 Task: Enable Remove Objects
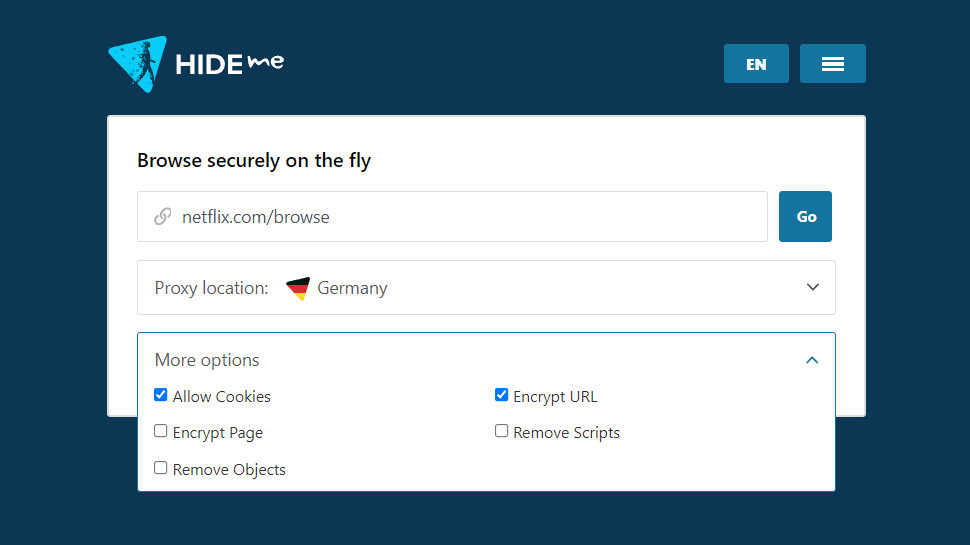point(160,468)
